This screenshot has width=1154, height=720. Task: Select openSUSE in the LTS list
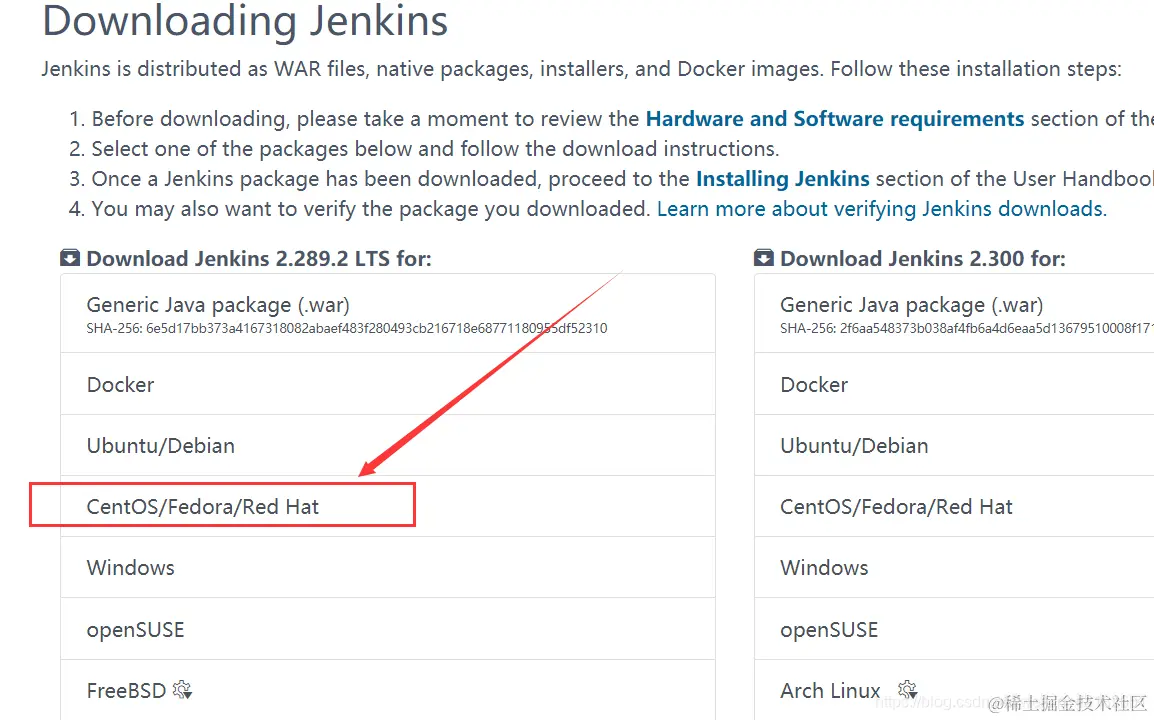point(388,629)
